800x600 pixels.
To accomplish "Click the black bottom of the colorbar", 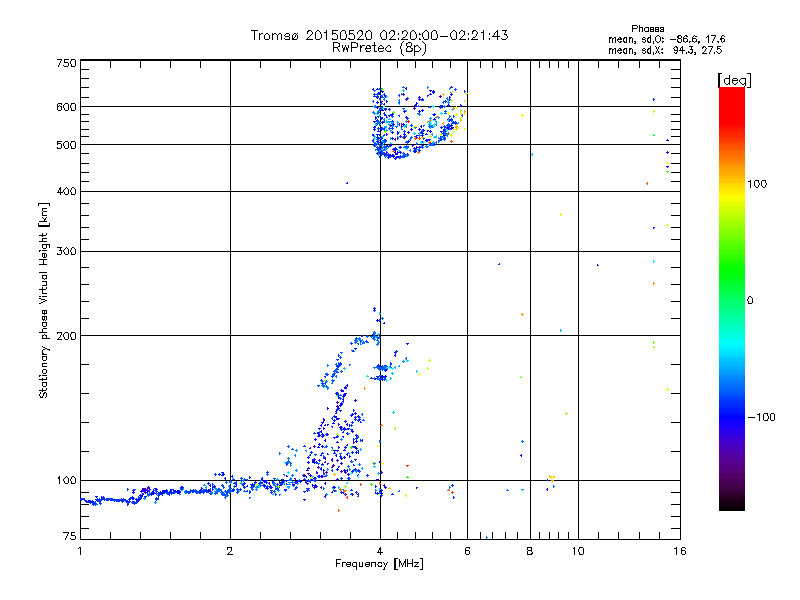I will point(731,505).
